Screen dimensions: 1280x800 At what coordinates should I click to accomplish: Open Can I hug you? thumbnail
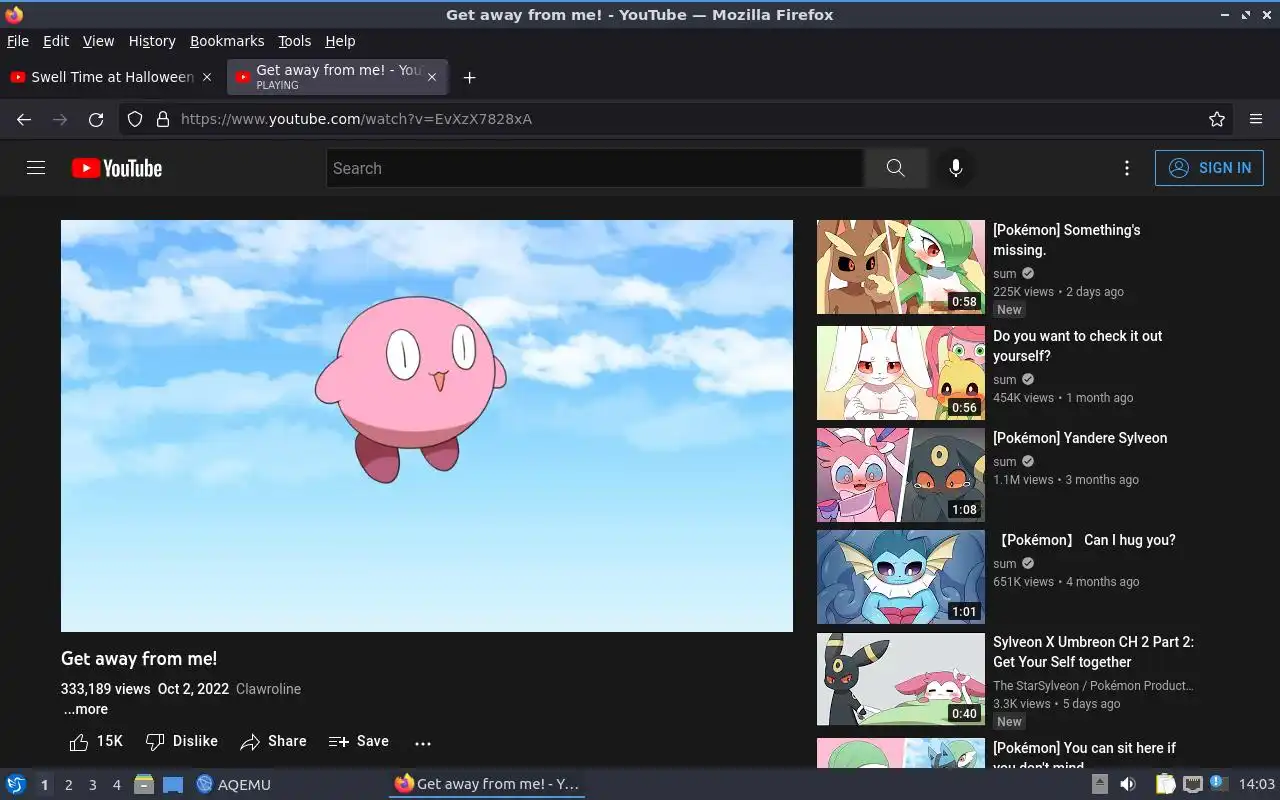[901, 577]
